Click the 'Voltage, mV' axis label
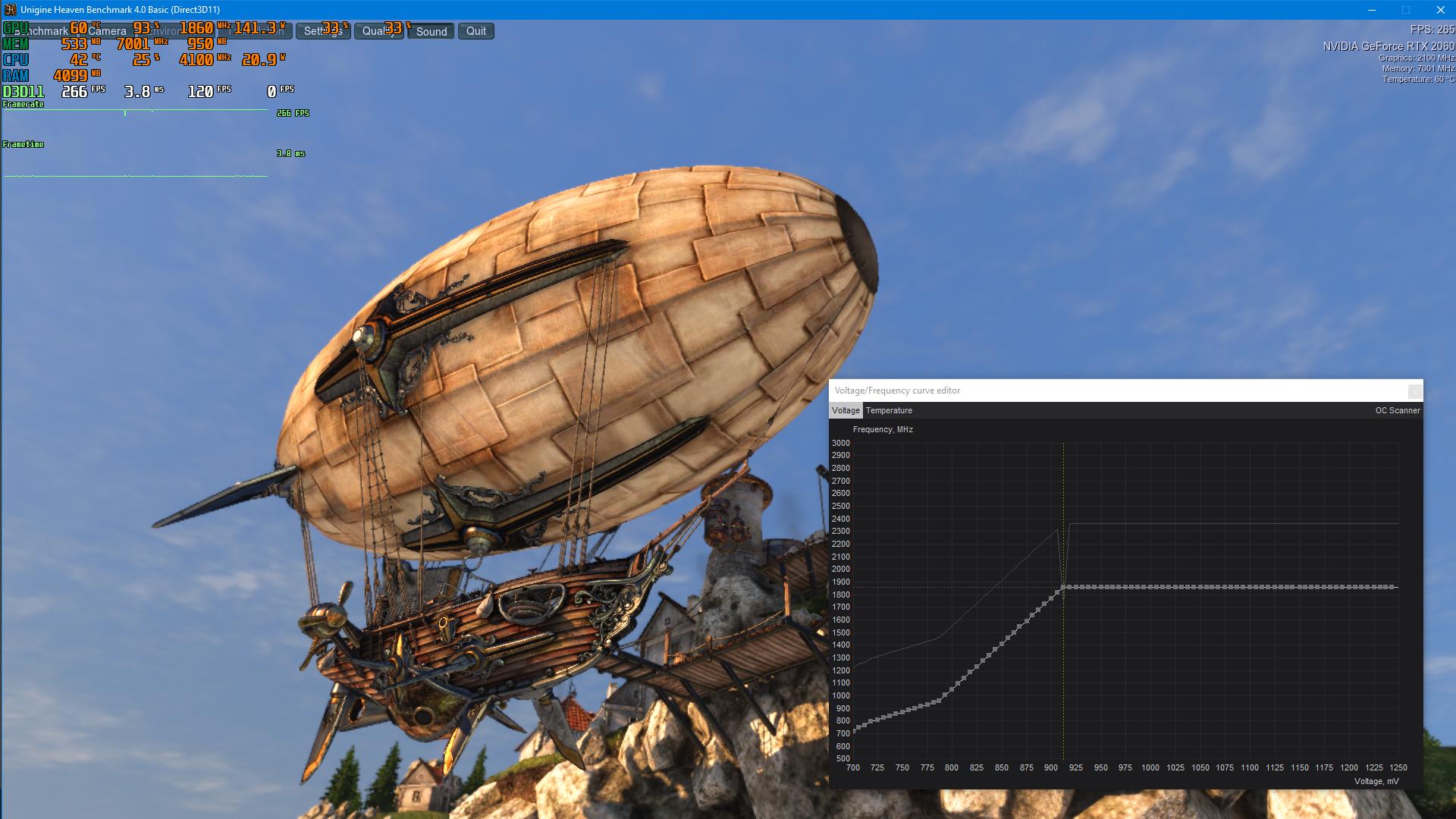 [x=1376, y=781]
